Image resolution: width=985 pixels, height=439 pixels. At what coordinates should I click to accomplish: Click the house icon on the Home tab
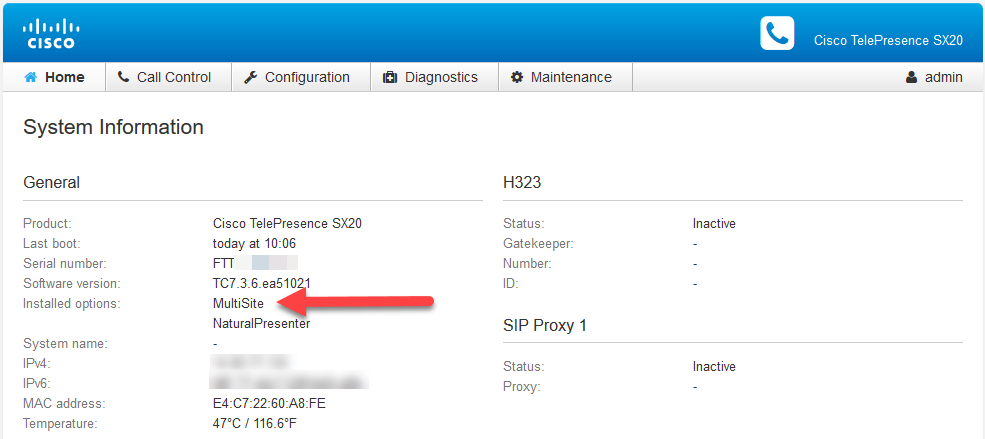point(31,77)
